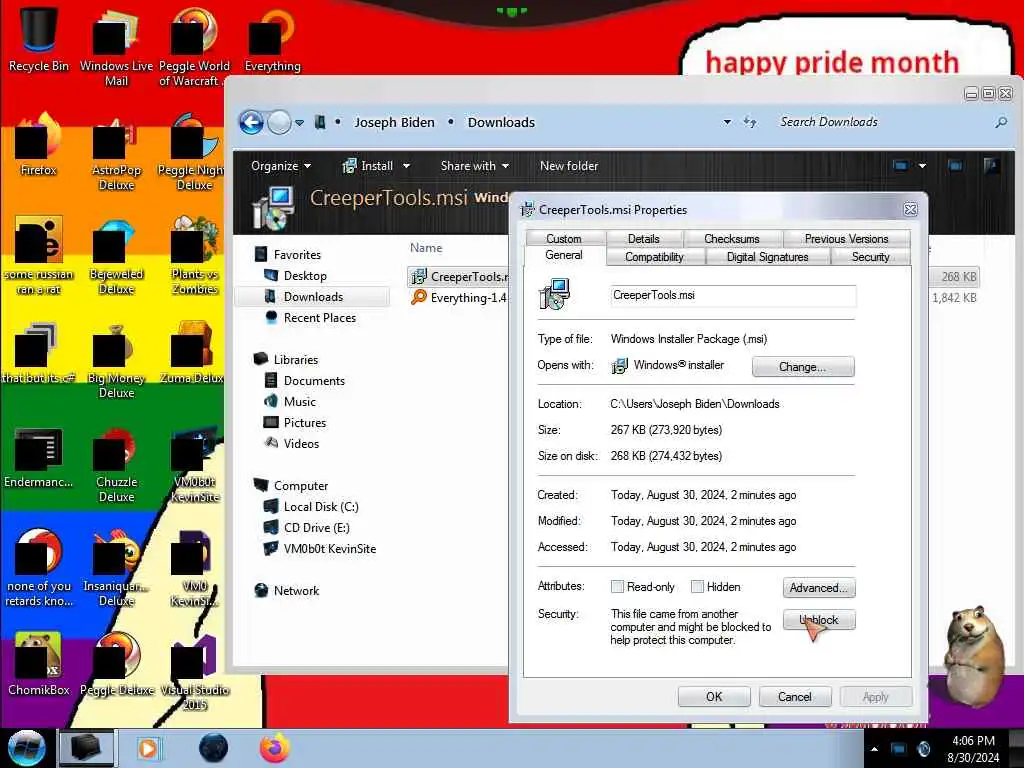Select the Recycle Bin desktop icon
The height and width of the screenshot is (768, 1024).
coord(39,38)
